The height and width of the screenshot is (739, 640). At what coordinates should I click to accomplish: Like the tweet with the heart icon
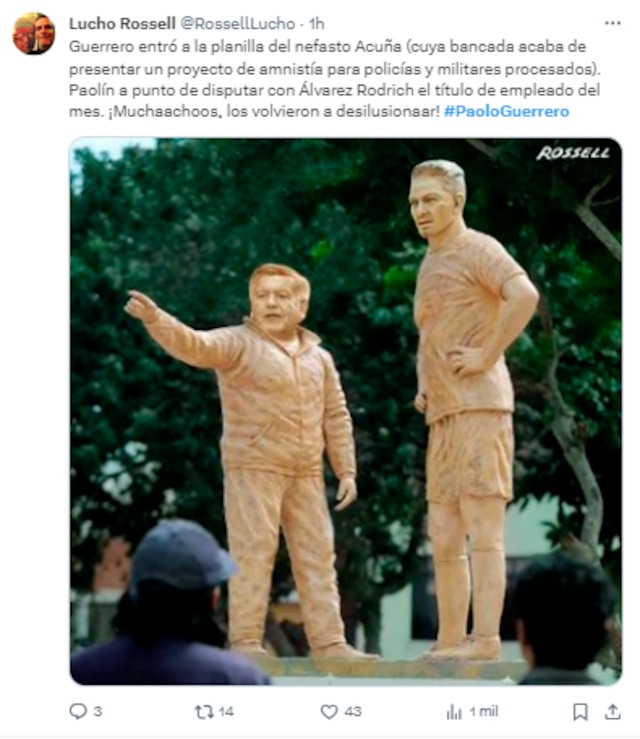point(329,712)
